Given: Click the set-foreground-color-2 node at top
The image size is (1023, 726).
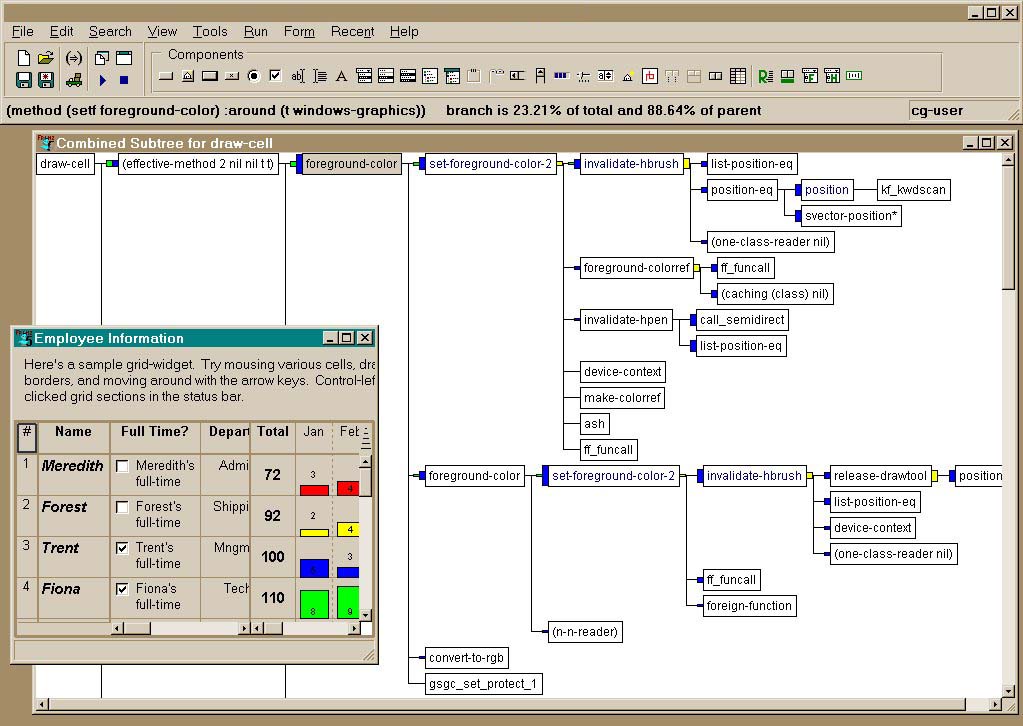Looking at the screenshot, I should tap(489, 164).
